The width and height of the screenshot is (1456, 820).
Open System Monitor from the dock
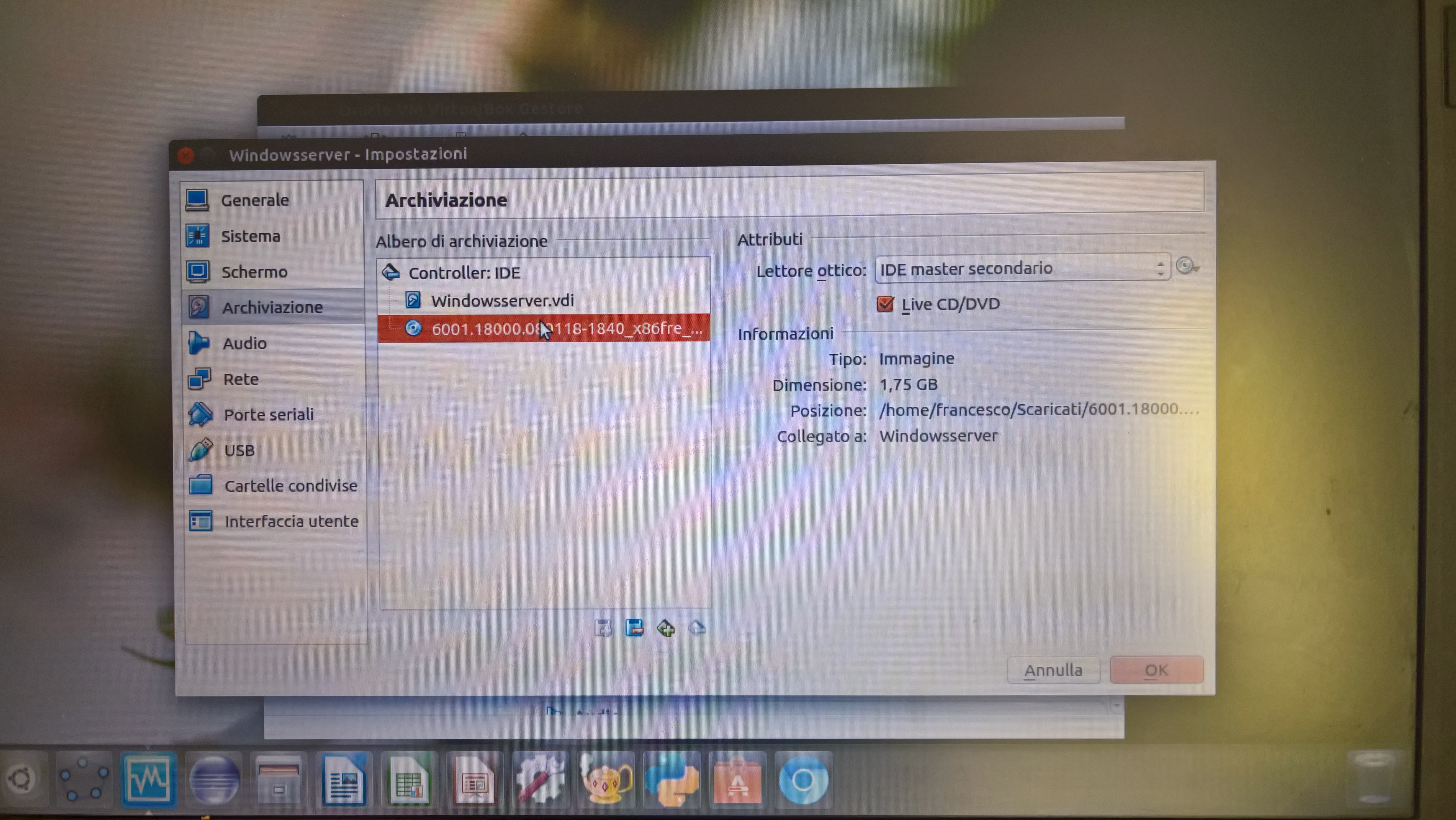tap(148, 780)
